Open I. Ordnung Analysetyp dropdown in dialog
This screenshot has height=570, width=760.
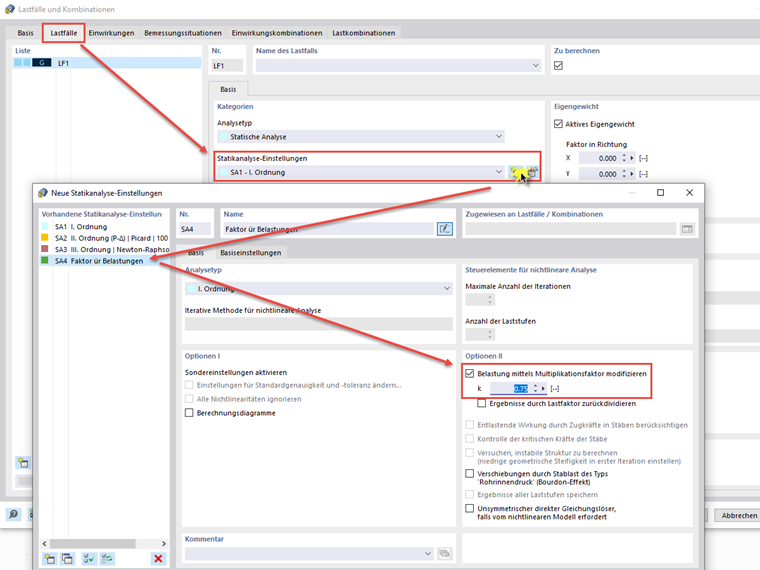point(446,288)
